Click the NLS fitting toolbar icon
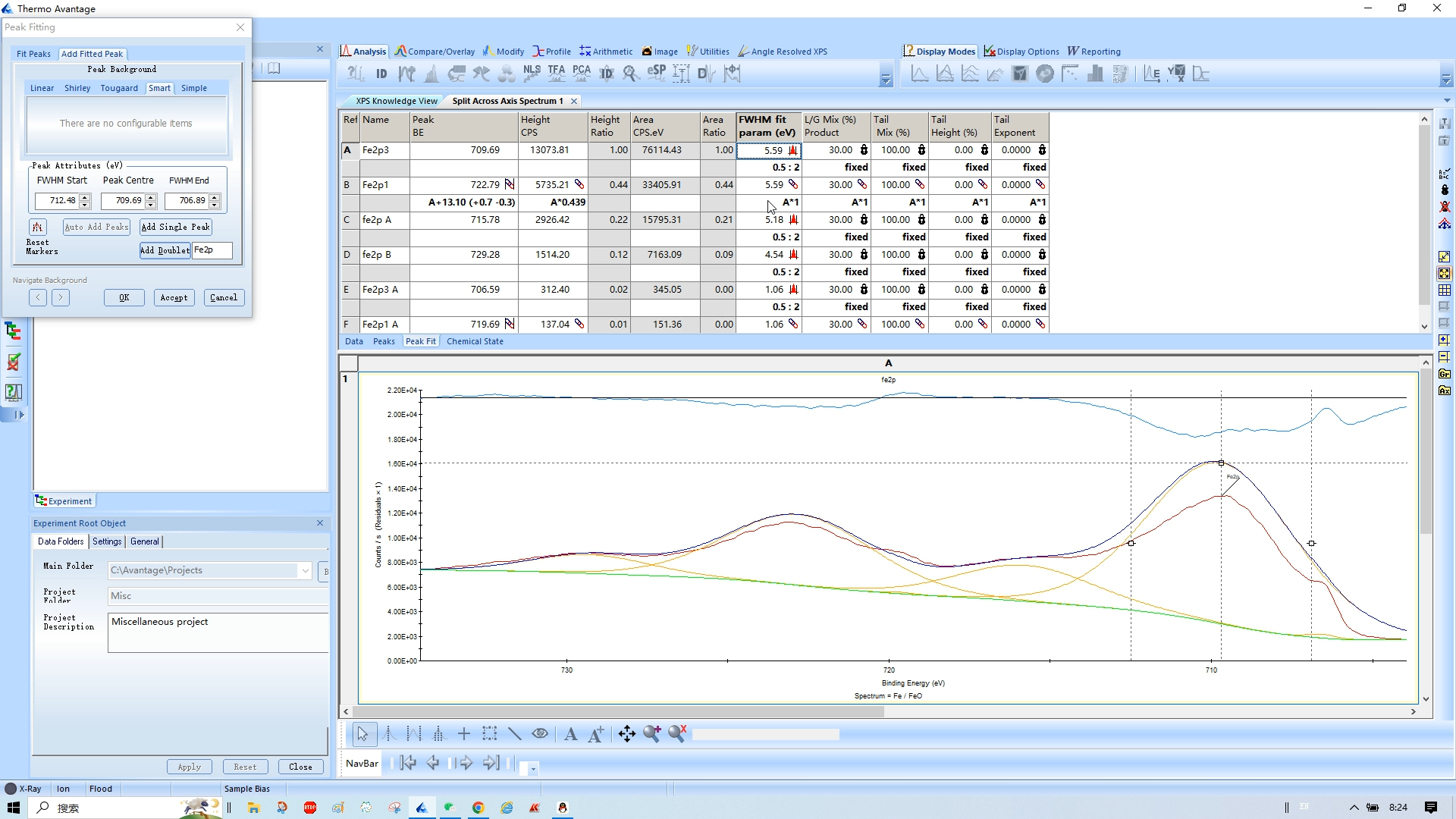 tap(532, 73)
